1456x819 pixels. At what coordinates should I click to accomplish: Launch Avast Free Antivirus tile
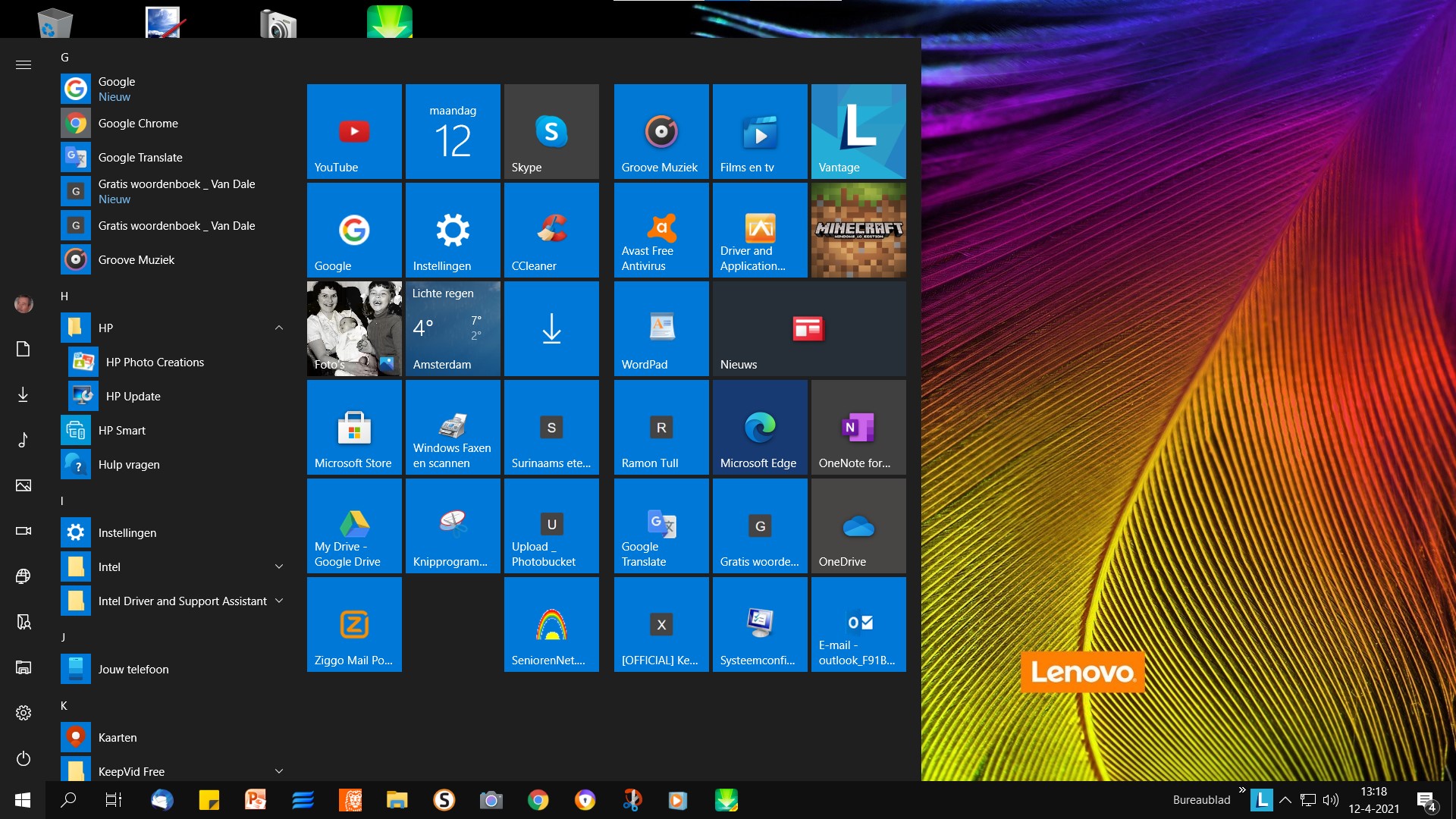[x=661, y=230]
